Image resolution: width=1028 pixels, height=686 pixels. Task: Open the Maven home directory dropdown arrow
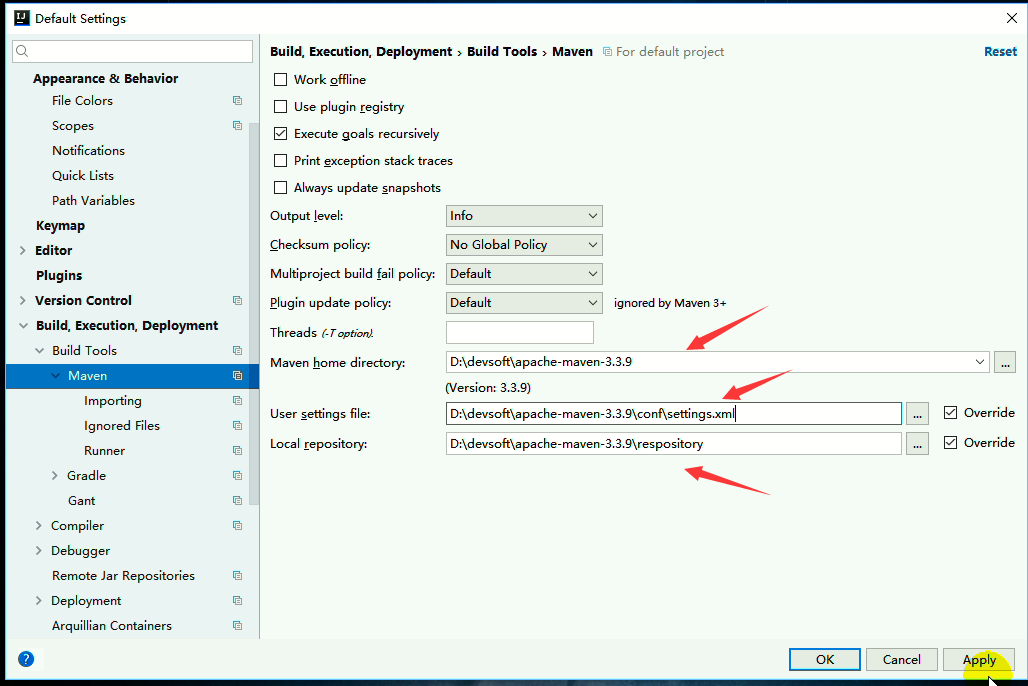[x=979, y=362]
